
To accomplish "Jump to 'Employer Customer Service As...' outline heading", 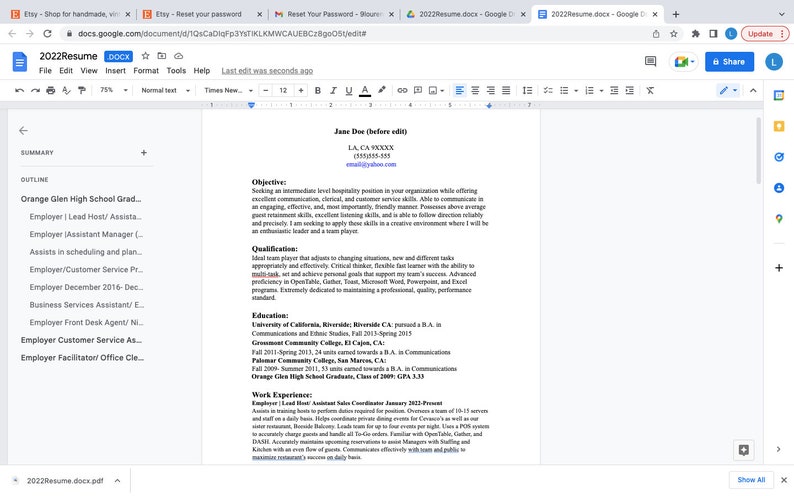I will (x=81, y=340).
